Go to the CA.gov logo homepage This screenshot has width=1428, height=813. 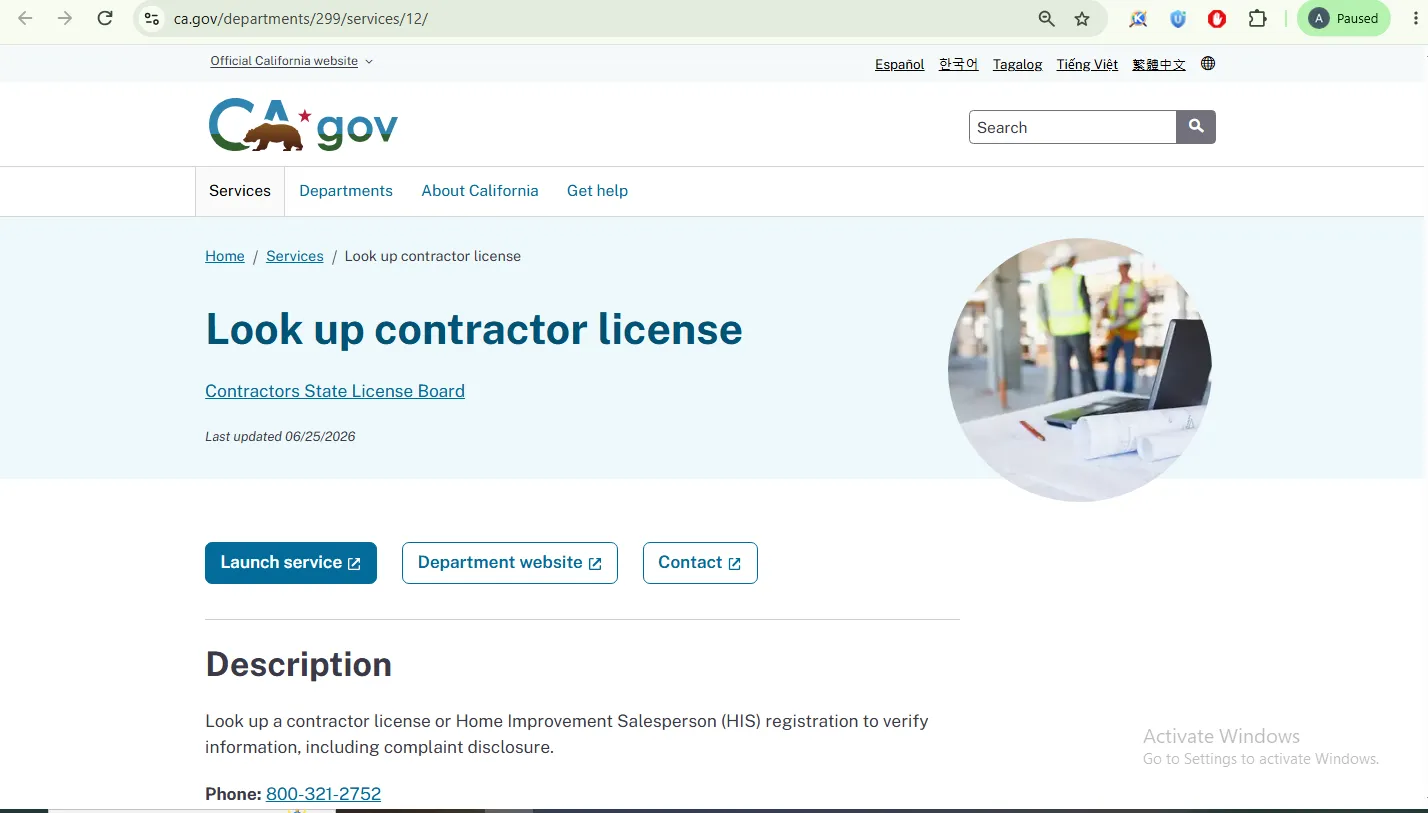303,125
